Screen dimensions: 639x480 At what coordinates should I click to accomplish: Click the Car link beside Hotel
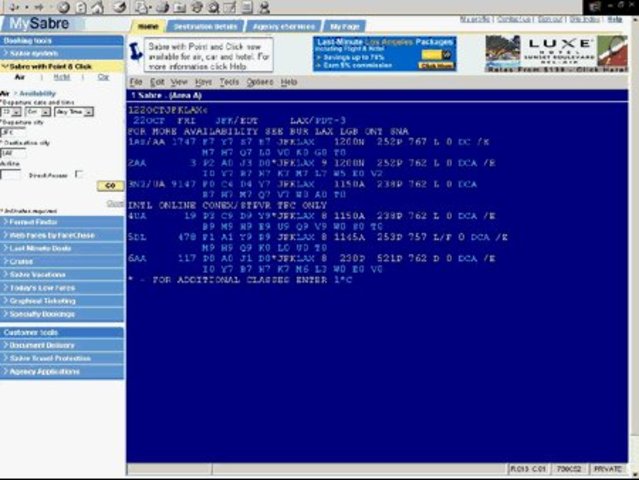[x=103, y=77]
